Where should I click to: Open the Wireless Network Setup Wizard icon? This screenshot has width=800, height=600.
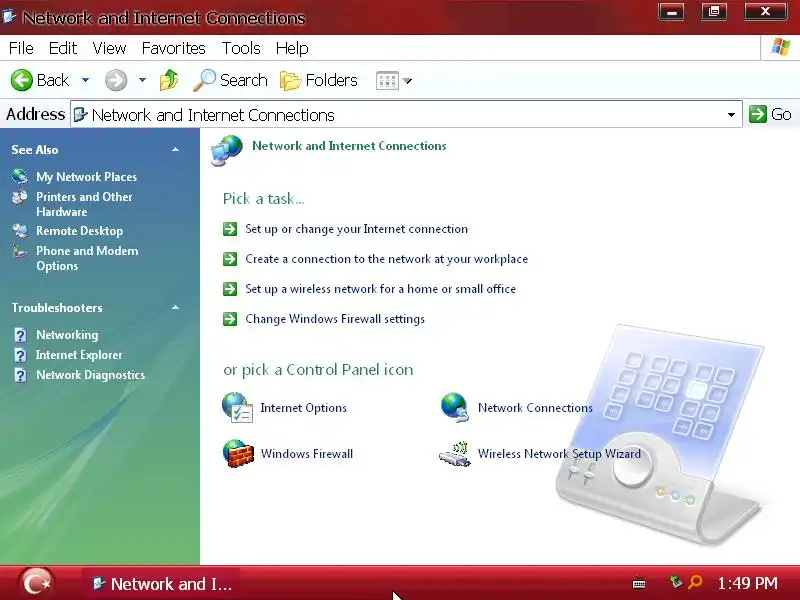tap(455, 454)
